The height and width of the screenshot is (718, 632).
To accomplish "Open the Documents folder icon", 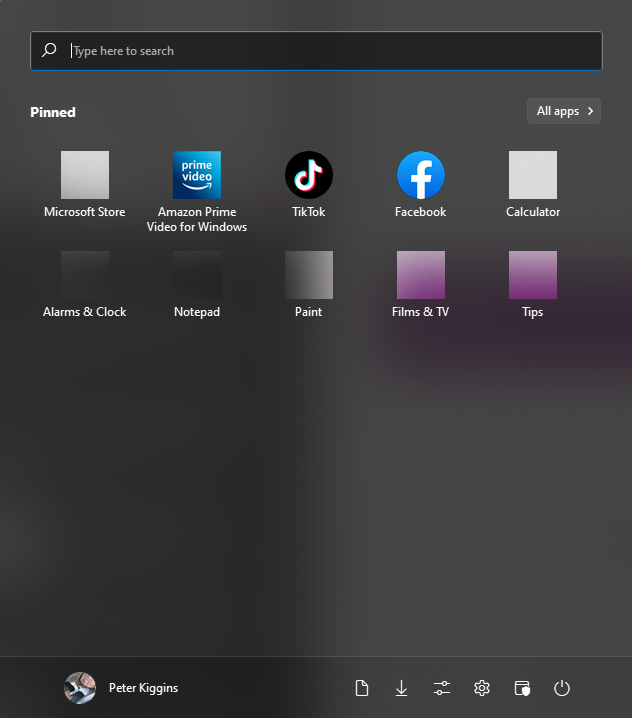I will (x=362, y=688).
